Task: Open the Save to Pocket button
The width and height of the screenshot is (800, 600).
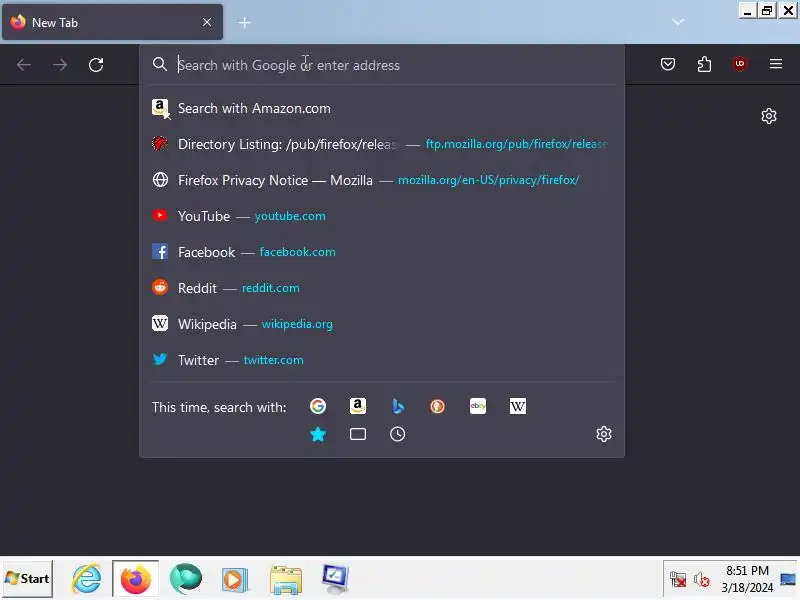Action: pos(668,64)
